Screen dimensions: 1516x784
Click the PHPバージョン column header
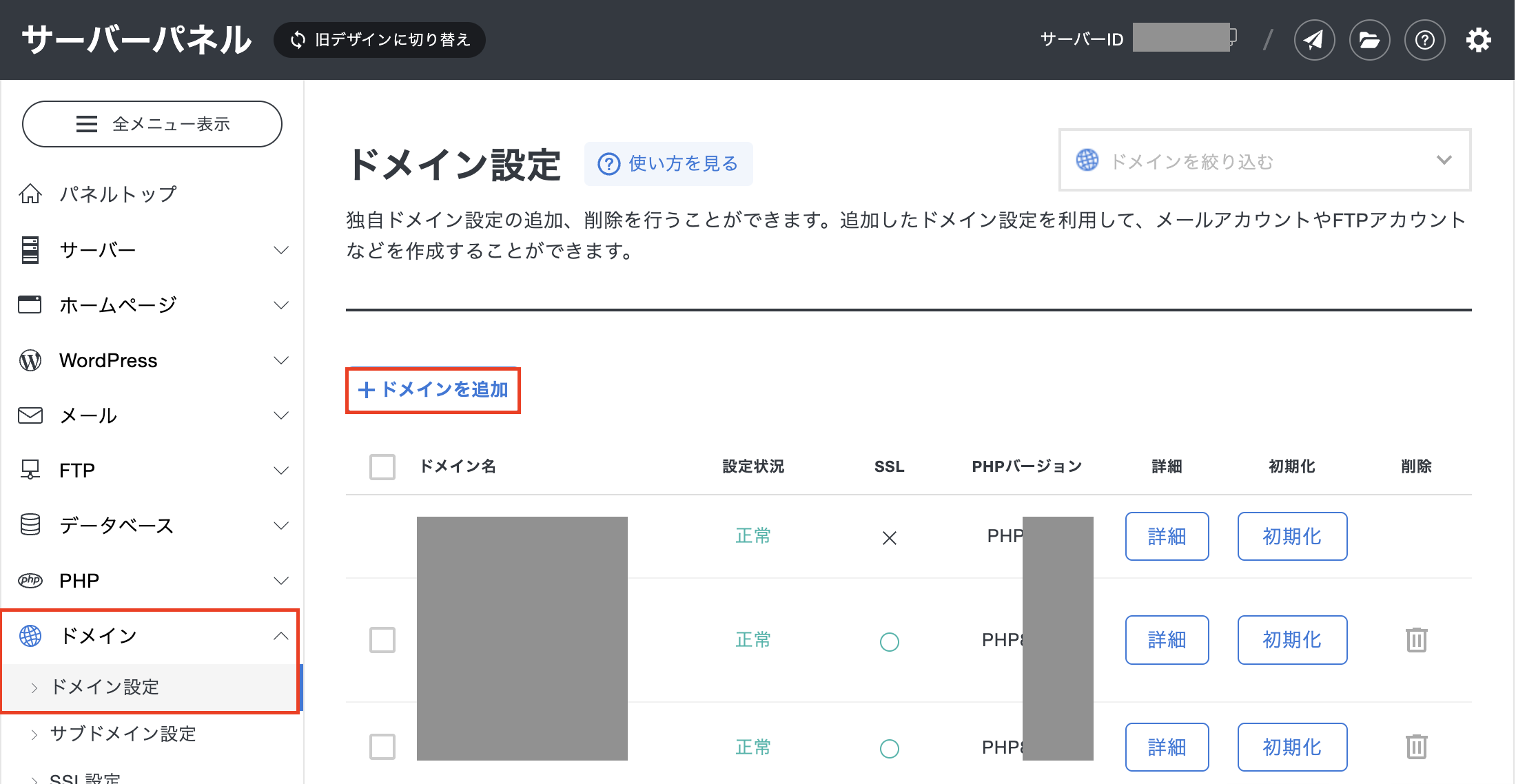tap(1027, 466)
